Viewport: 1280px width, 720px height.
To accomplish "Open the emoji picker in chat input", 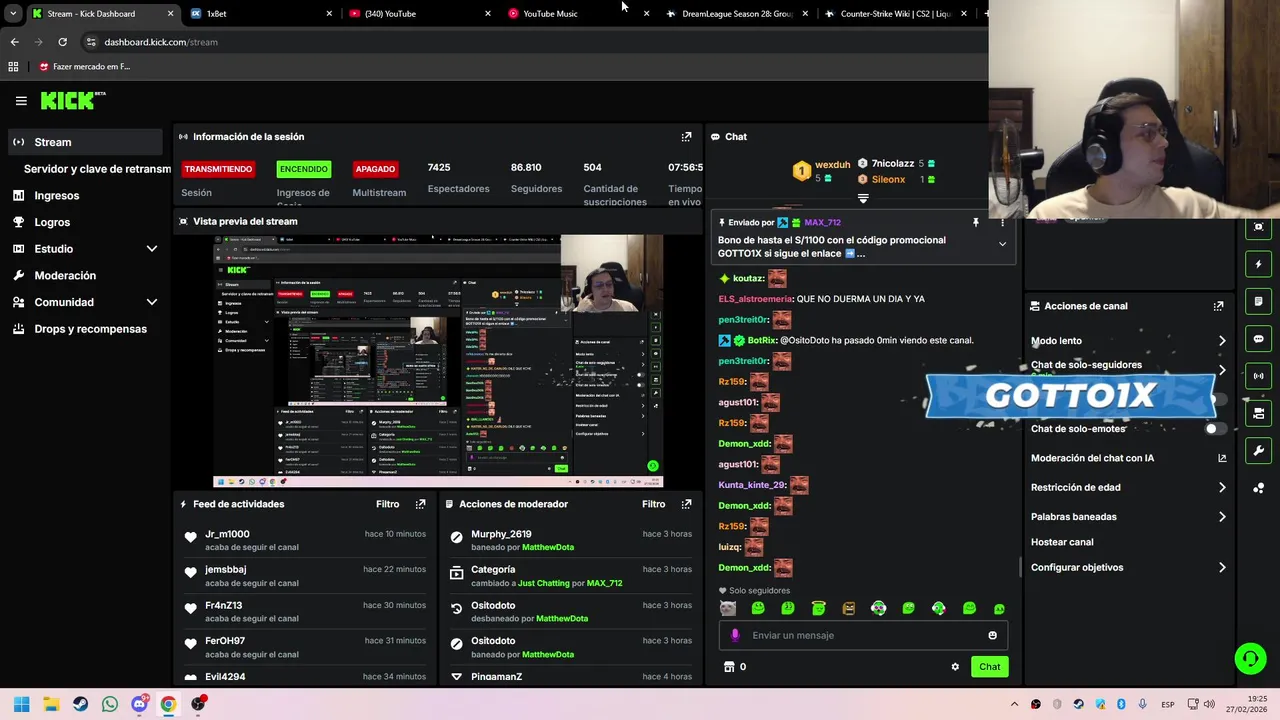I will (x=992, y=635).
